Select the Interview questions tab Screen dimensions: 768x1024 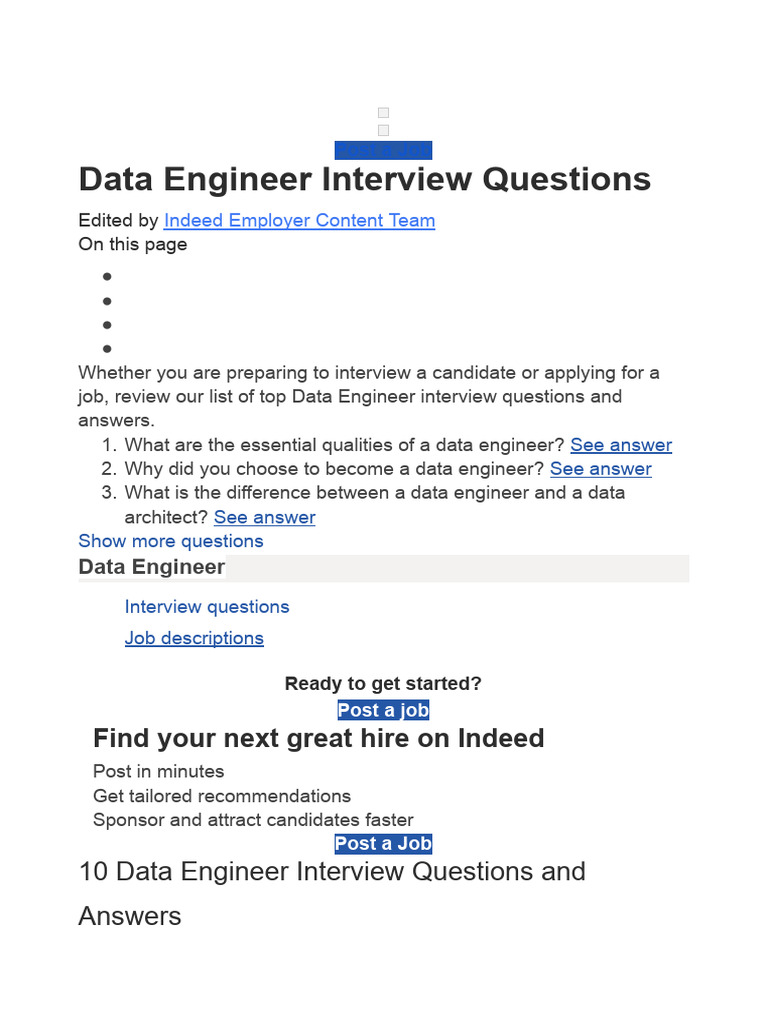pyautogui.click(x=207, y=607)
